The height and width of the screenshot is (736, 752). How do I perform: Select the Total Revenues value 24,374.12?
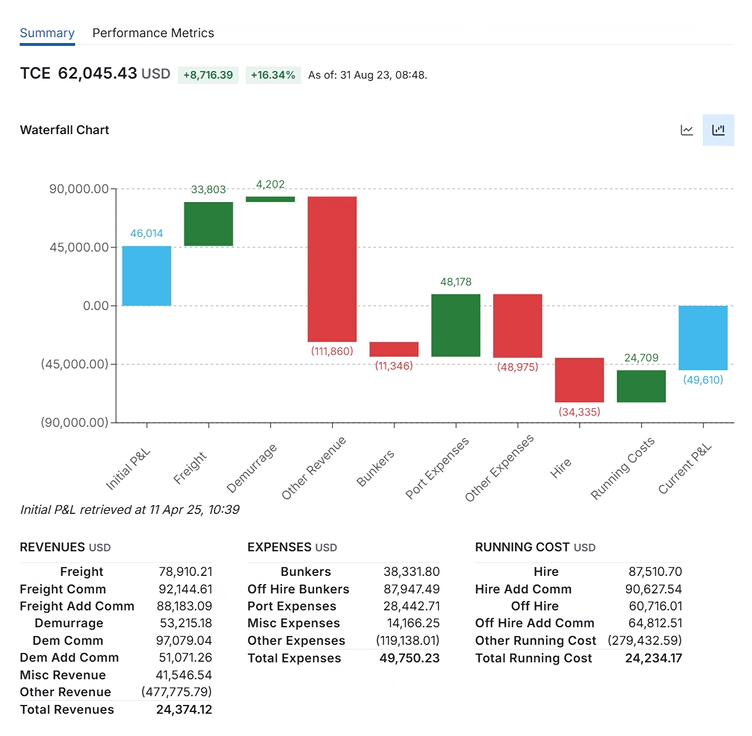[x=185, y=709]
